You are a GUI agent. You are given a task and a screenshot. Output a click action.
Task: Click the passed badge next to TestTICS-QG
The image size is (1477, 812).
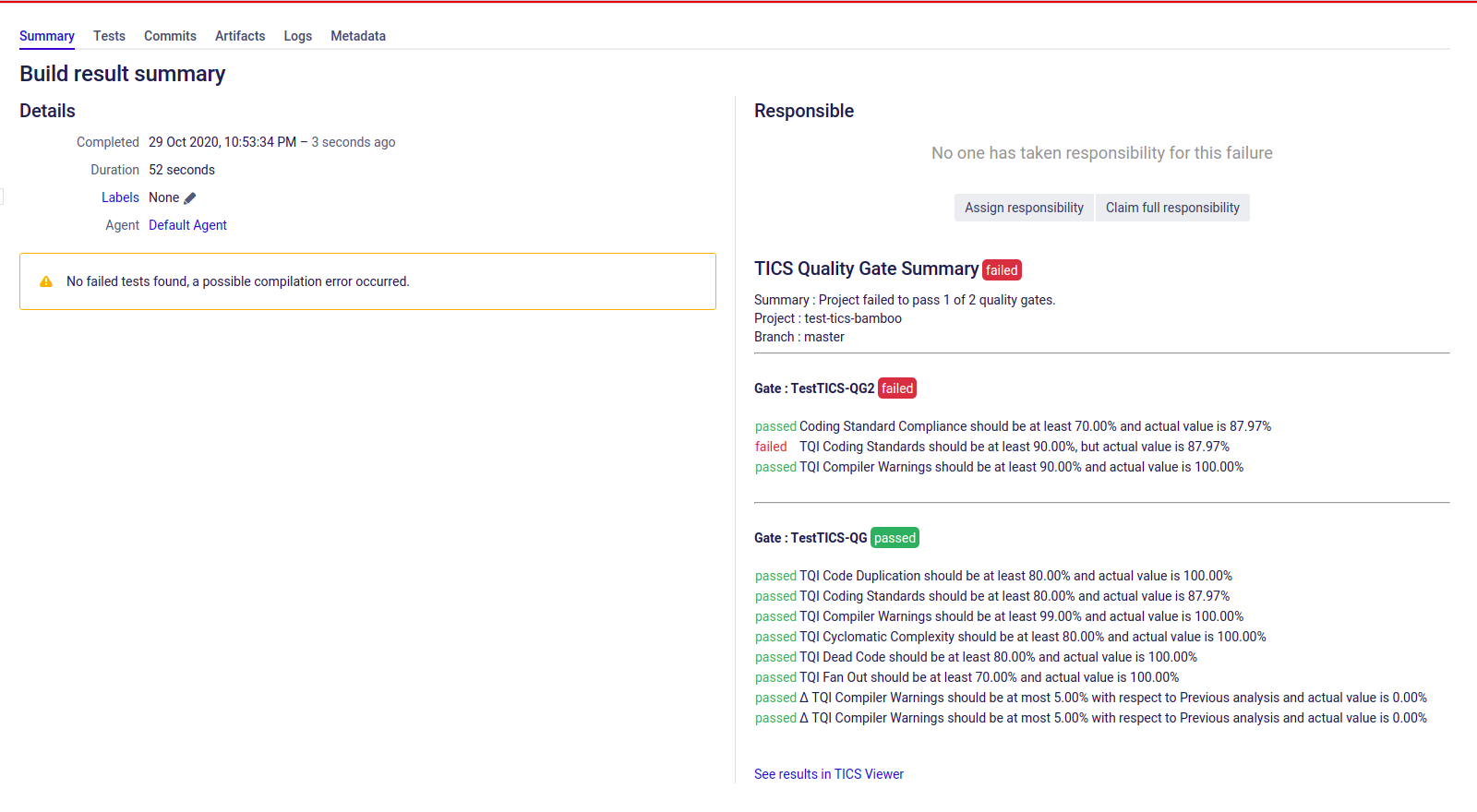click(x=895, y=538)
